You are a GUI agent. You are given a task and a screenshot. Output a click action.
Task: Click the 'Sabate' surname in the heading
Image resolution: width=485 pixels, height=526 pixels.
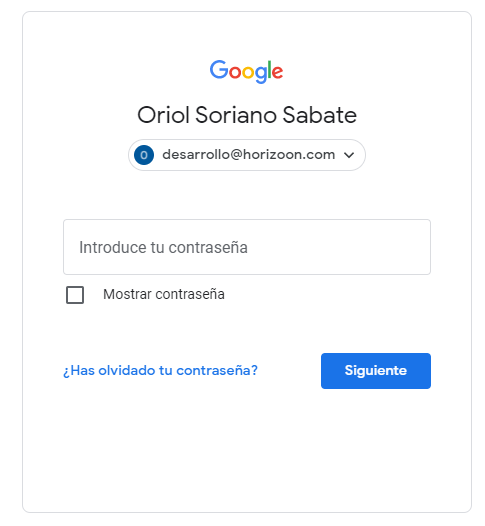tap(319, 115)
